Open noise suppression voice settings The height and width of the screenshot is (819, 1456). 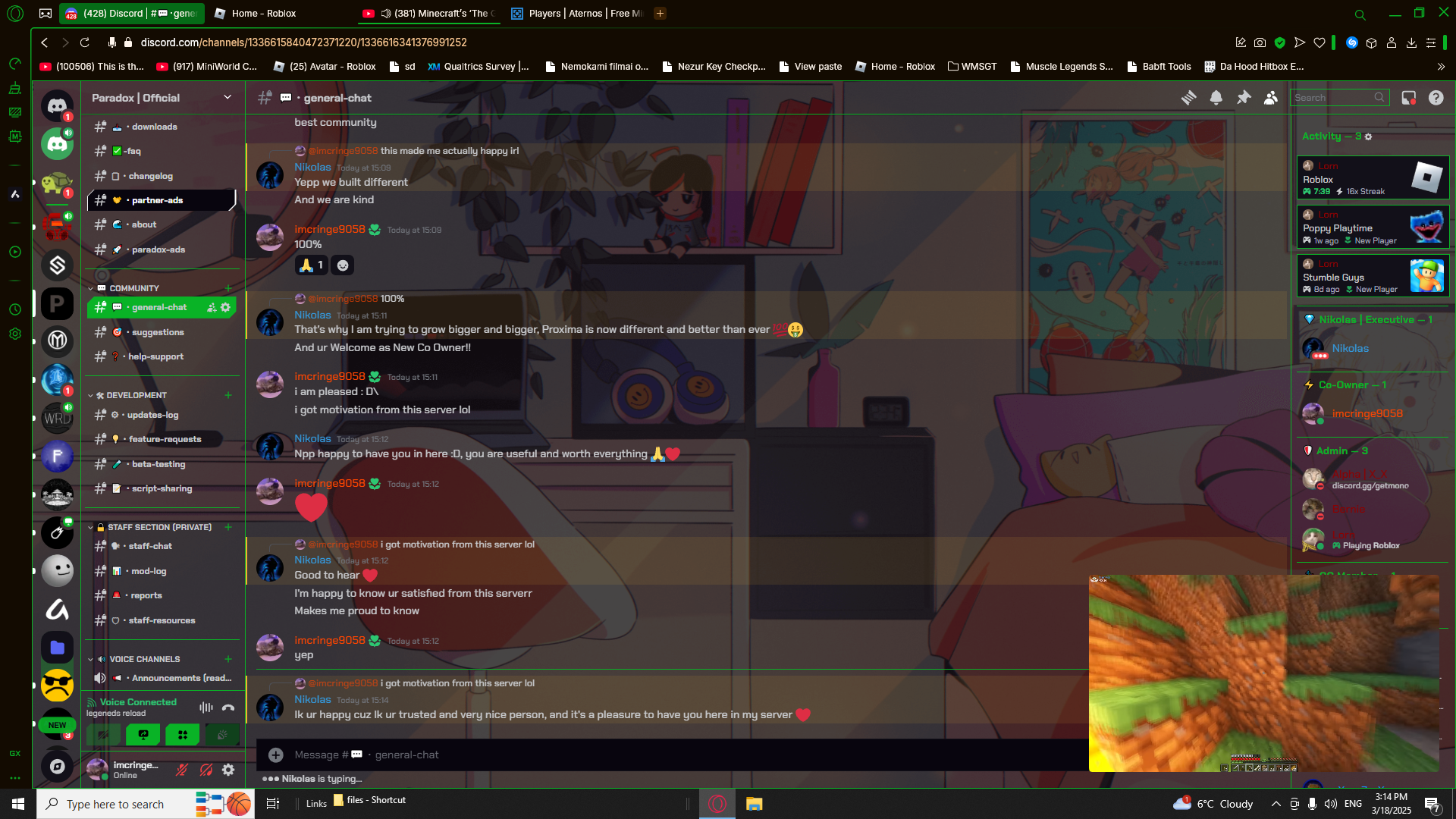206,708
